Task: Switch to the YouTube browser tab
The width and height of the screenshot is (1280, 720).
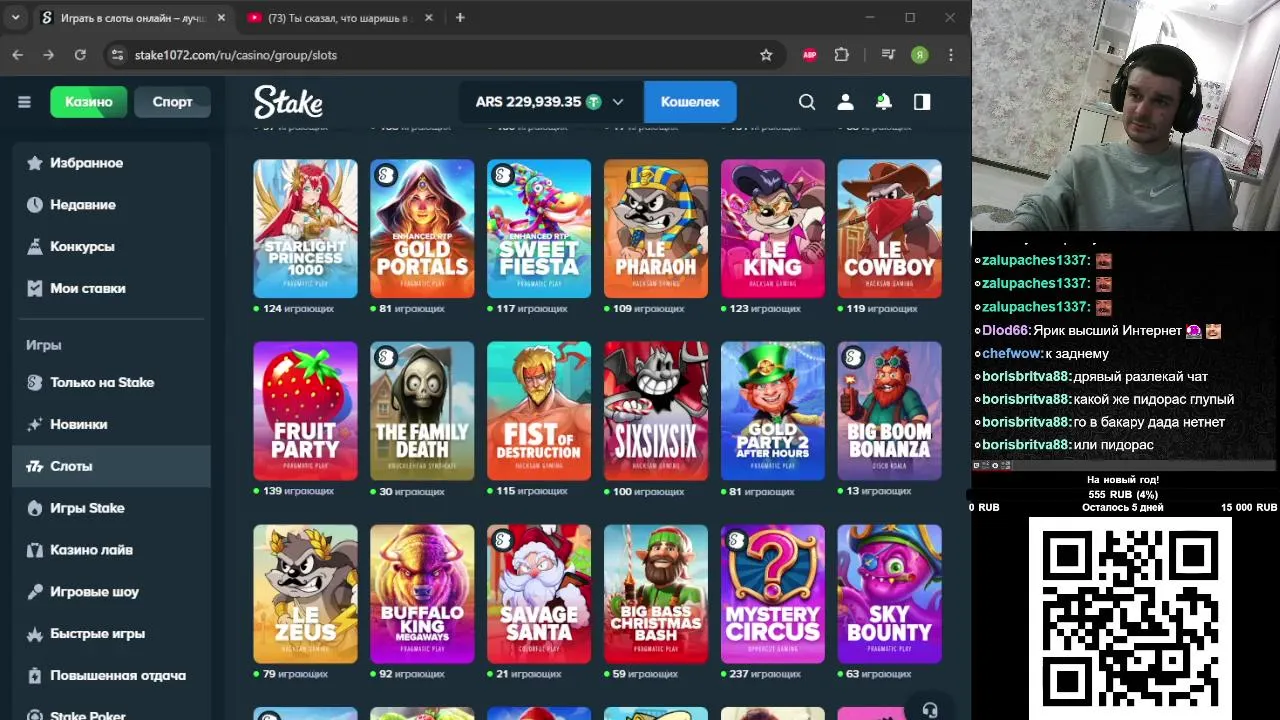Action: coord(338,18)
